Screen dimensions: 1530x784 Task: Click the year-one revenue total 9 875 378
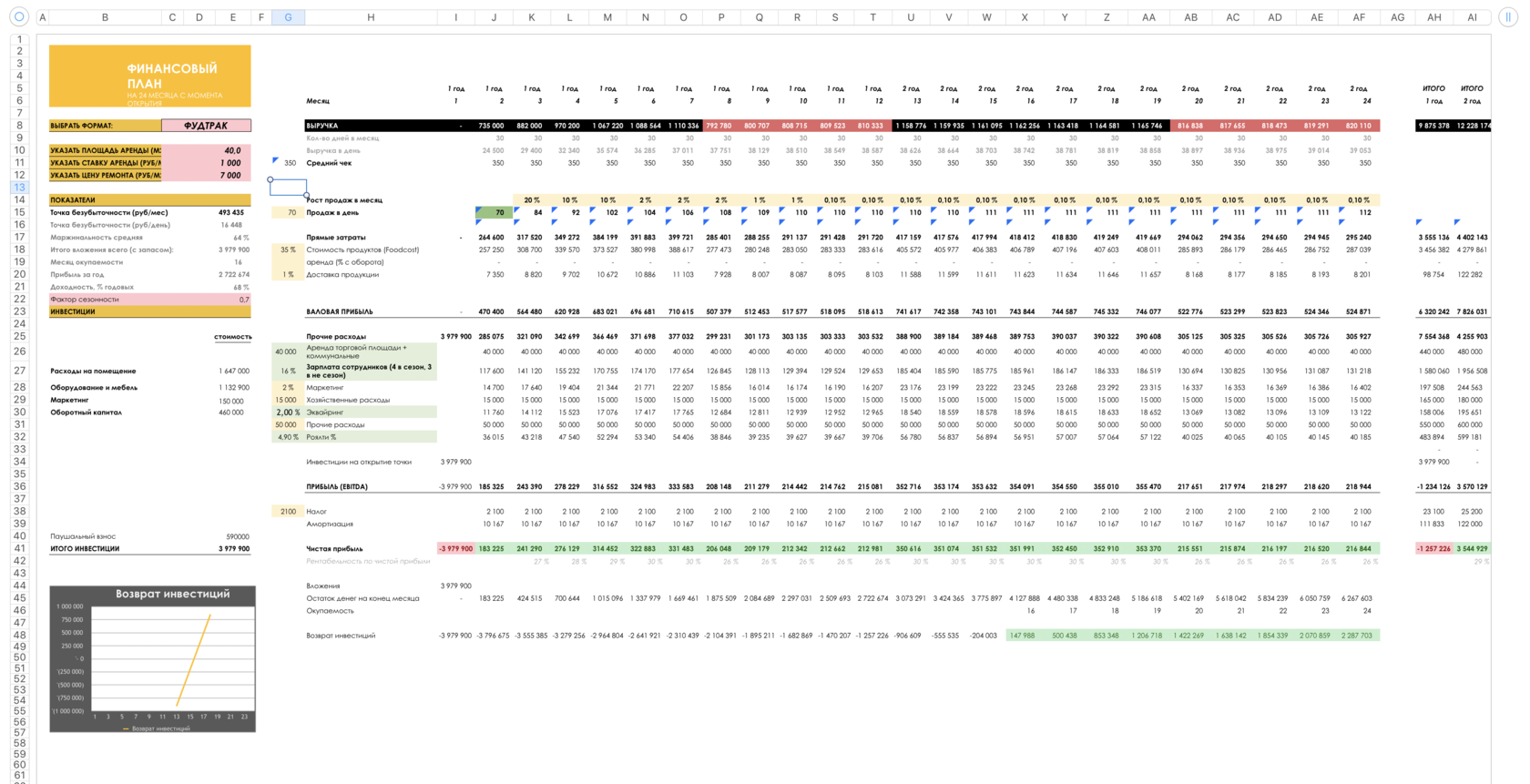pyautogui.click(x=1433, y=126)
